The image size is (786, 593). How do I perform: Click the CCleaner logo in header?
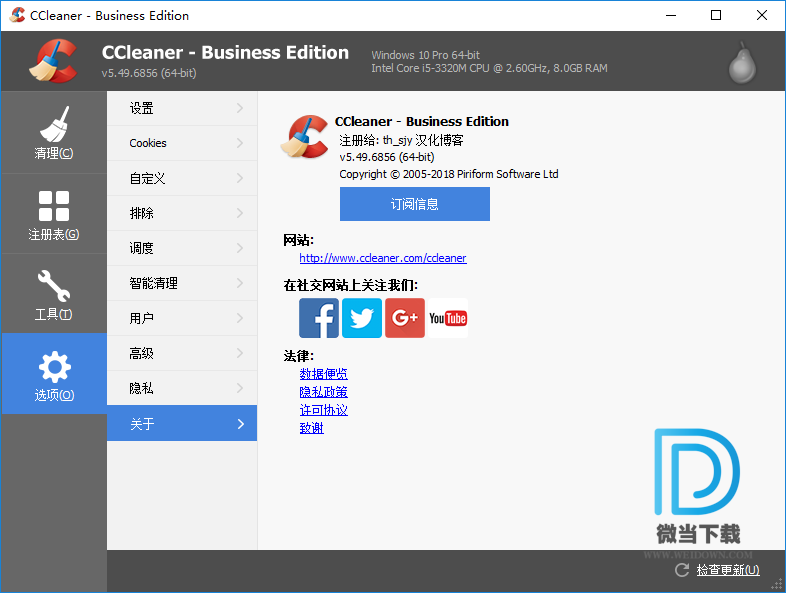pyautogui.click(x=54, y=61)
